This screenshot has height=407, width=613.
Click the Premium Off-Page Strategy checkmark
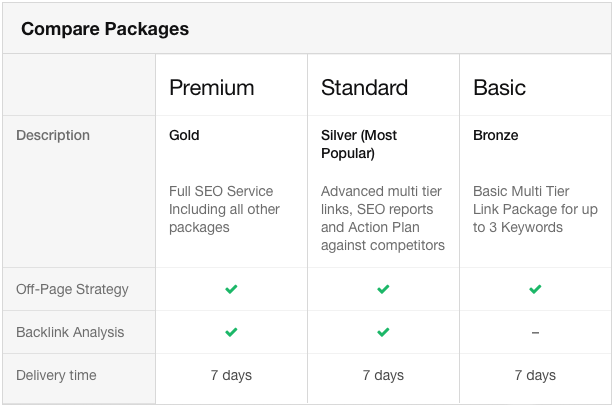(231, 289)
